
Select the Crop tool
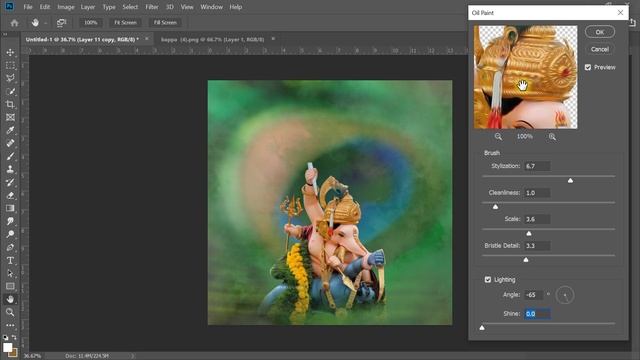point(10,104)
